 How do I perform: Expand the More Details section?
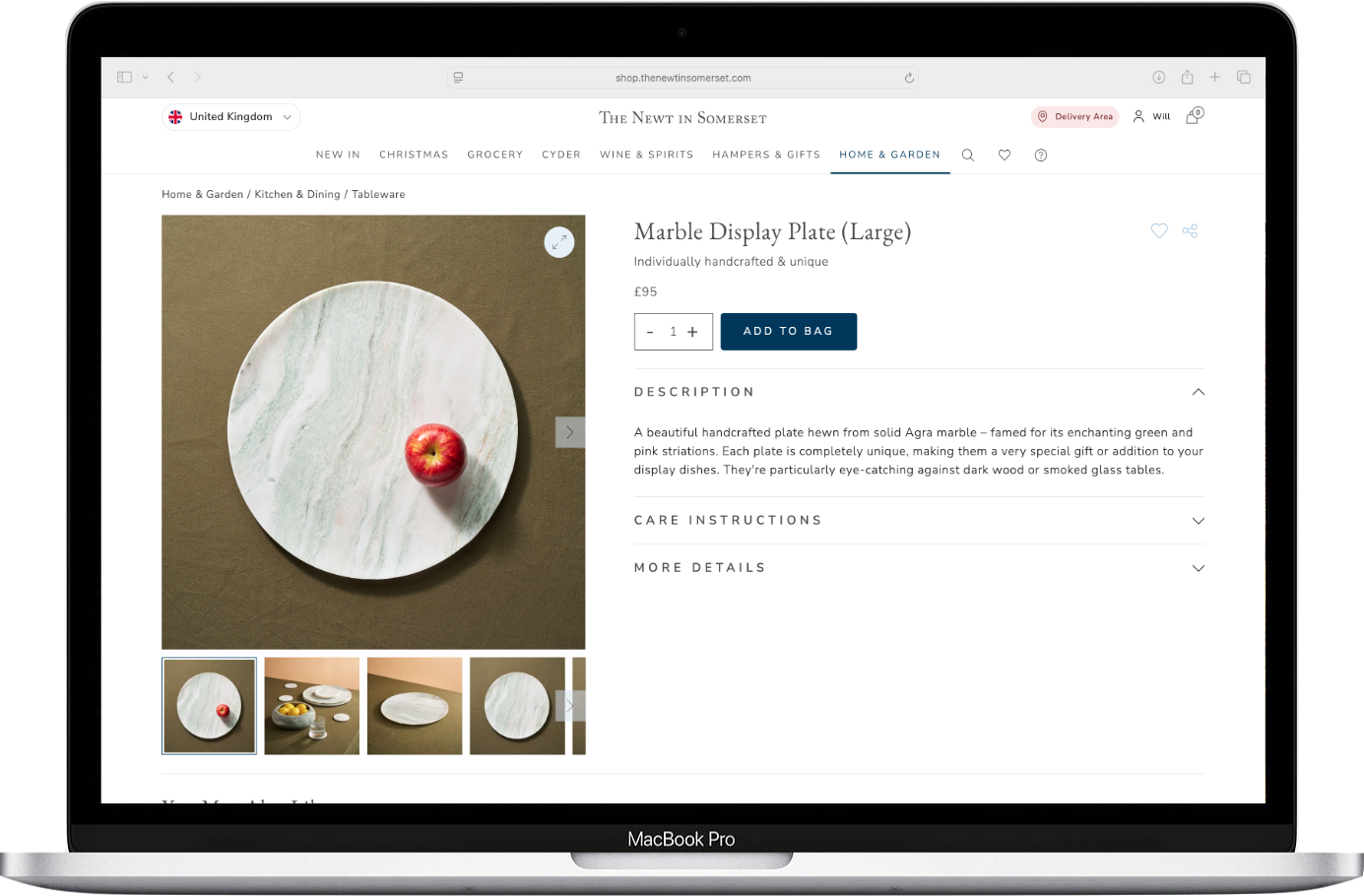pos(919,568)
